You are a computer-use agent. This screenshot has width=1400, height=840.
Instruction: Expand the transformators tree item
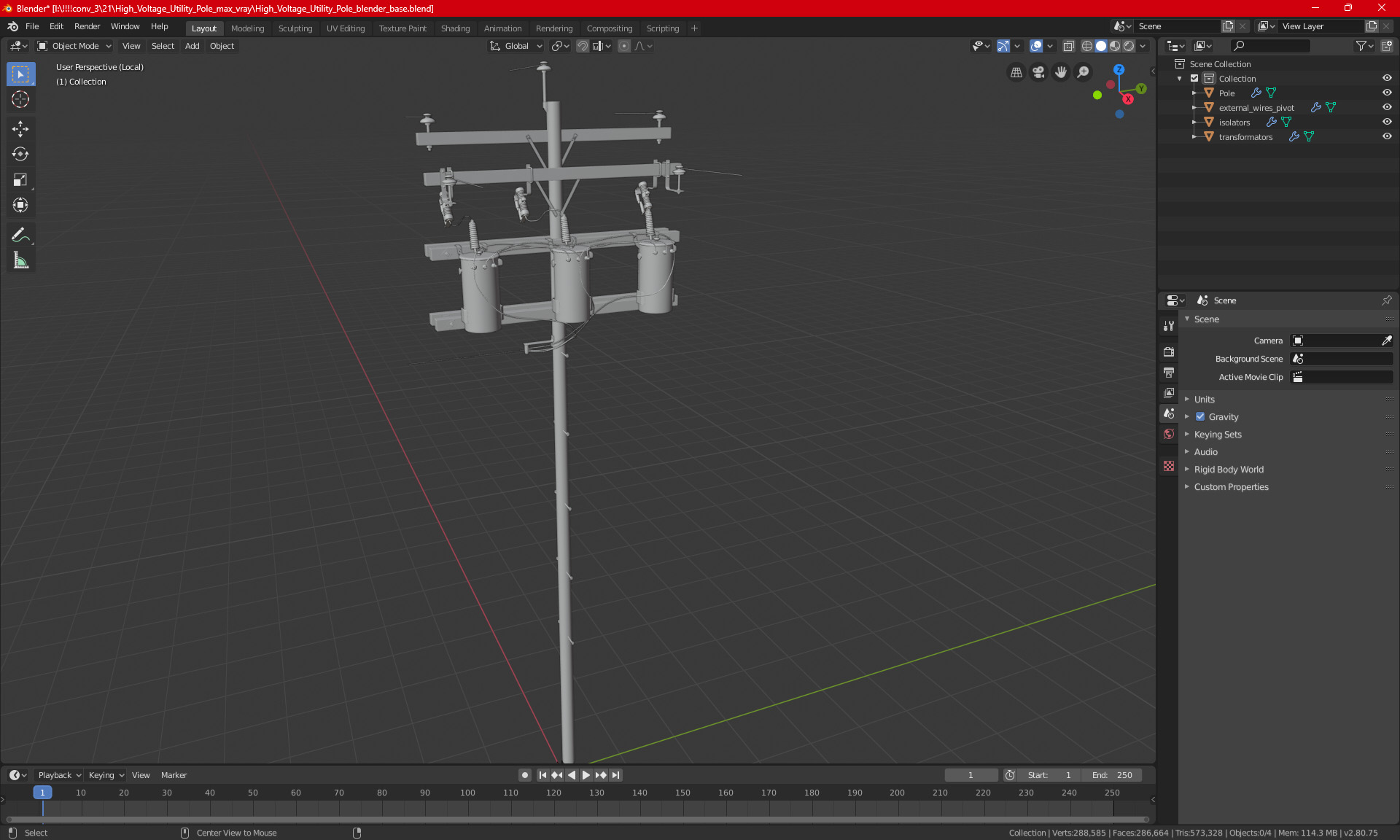[x=1194, y=136]
